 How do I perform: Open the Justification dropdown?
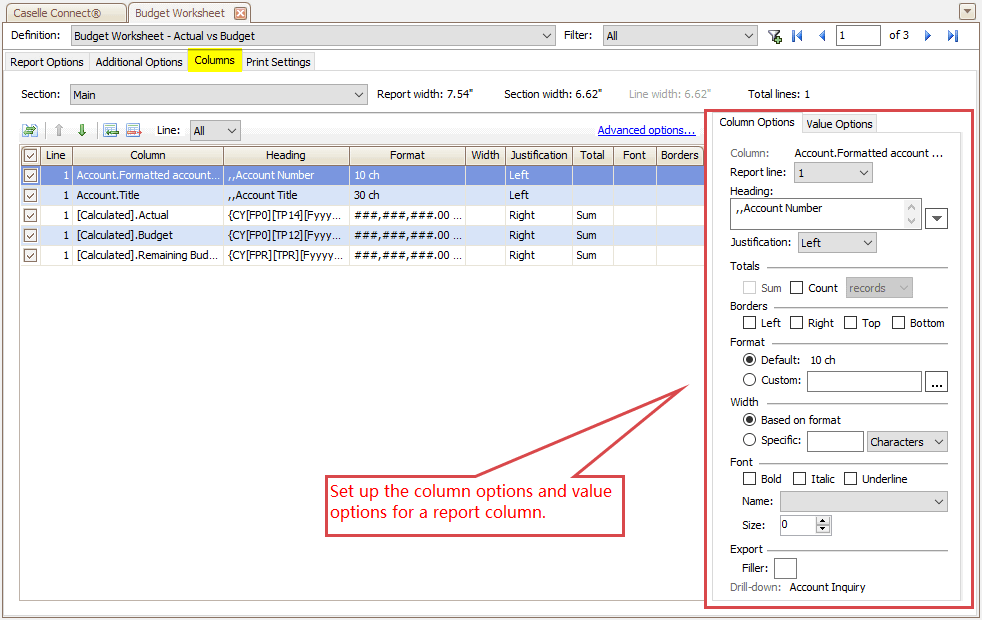coord(837,243)
